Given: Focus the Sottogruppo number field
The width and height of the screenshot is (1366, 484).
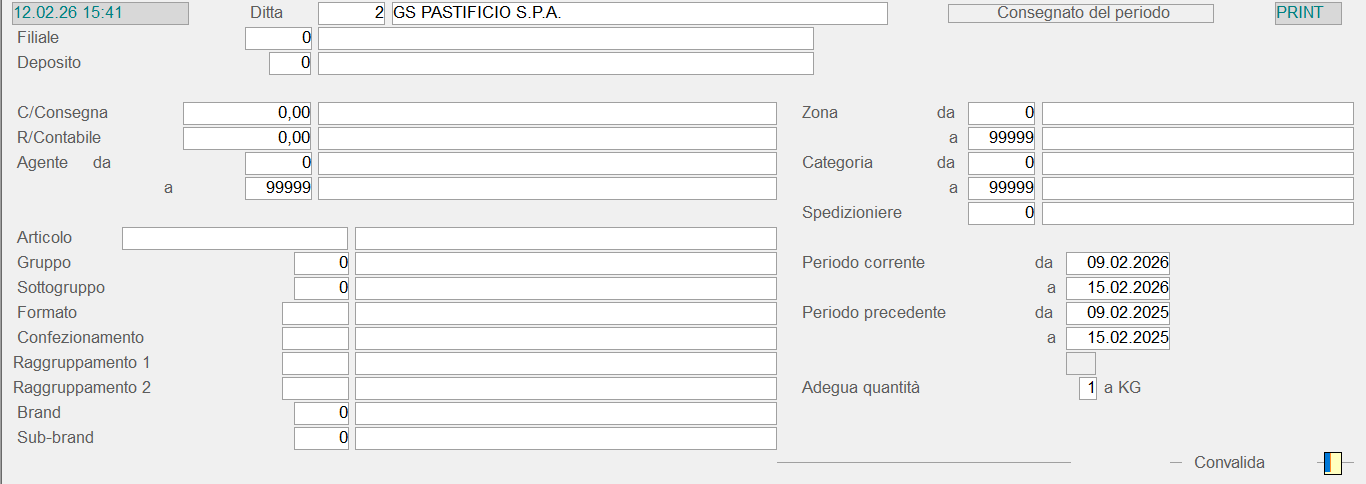Looking at the screenshot, I should click(321, 288).
